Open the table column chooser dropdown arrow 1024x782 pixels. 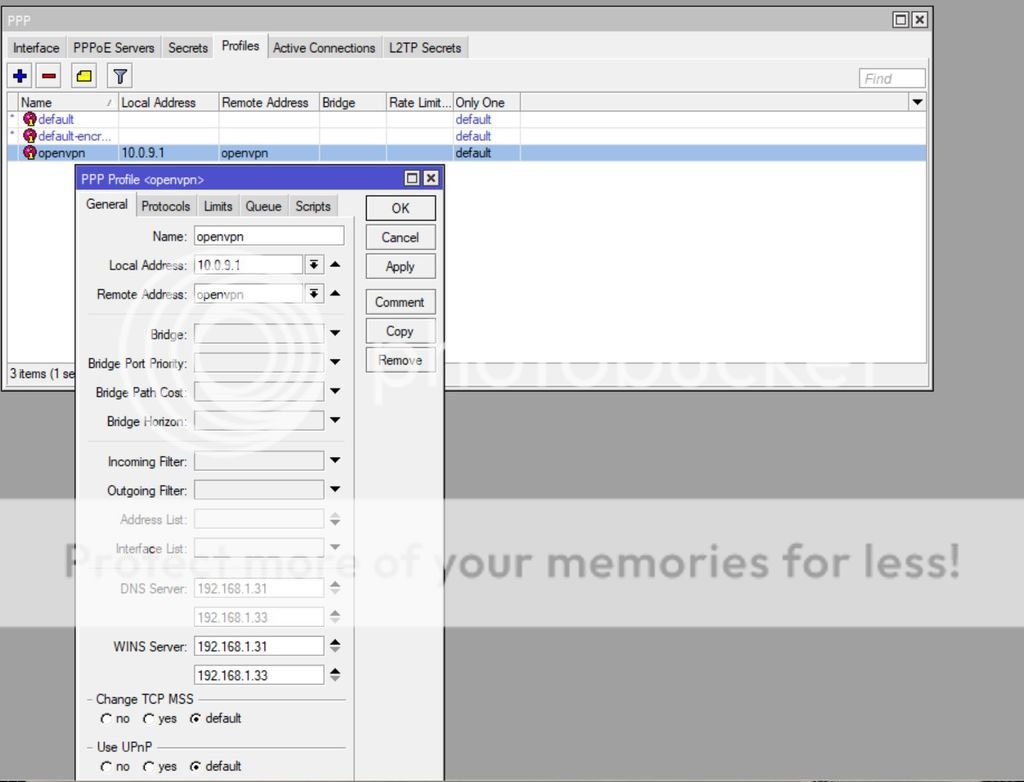(x=917, y=102)
